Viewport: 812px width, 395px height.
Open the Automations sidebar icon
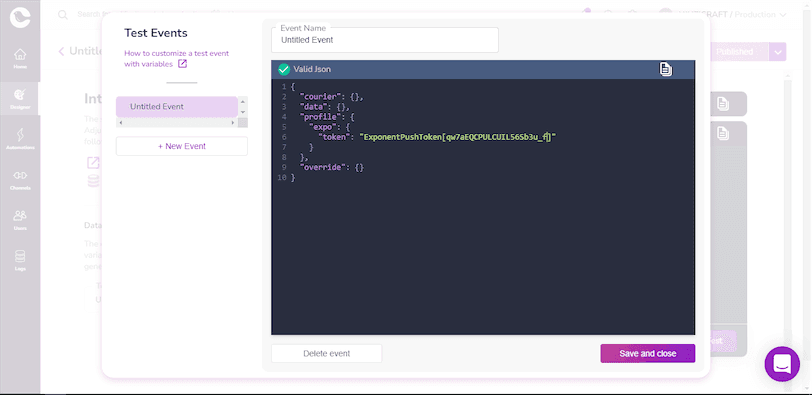(x=20, y=139)
